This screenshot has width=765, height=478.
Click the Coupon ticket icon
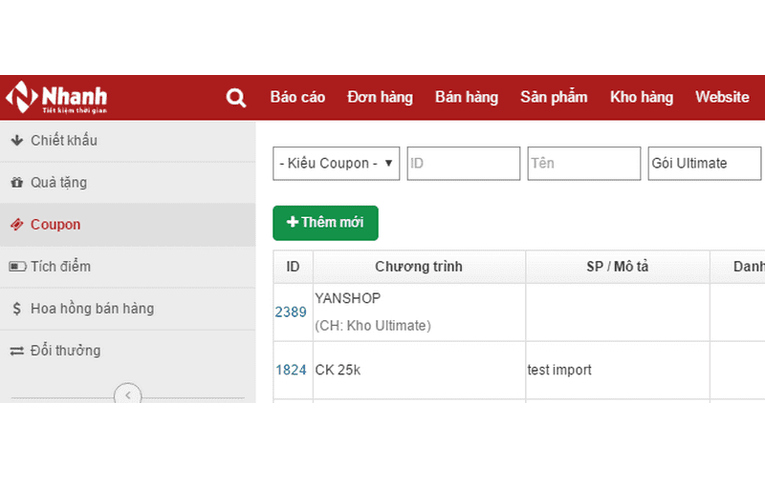point(17,224)
